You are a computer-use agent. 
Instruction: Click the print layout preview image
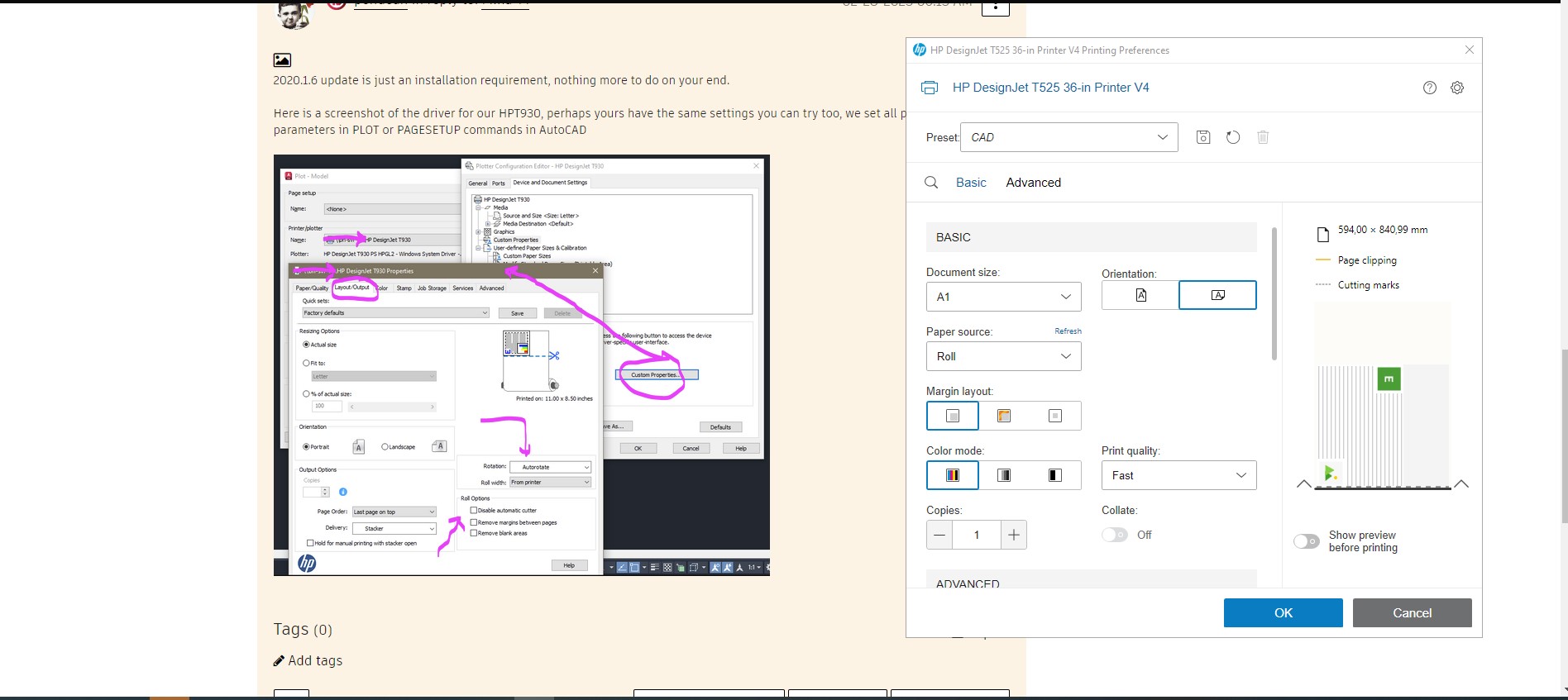1383,396
